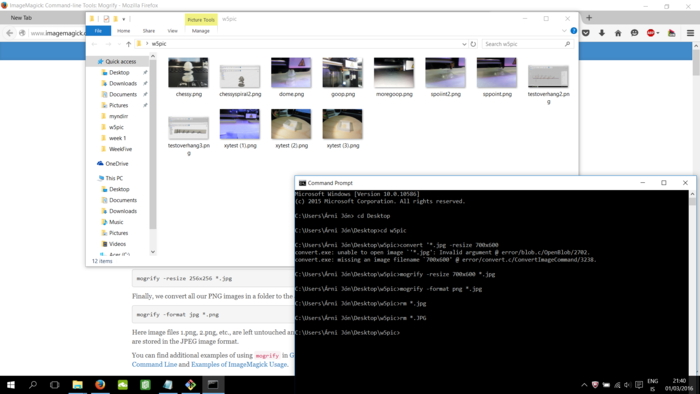Screen dimensions: 700x394
Task: Click the navigation pane scroll down arrow
Action: click(x=153, y=252)
